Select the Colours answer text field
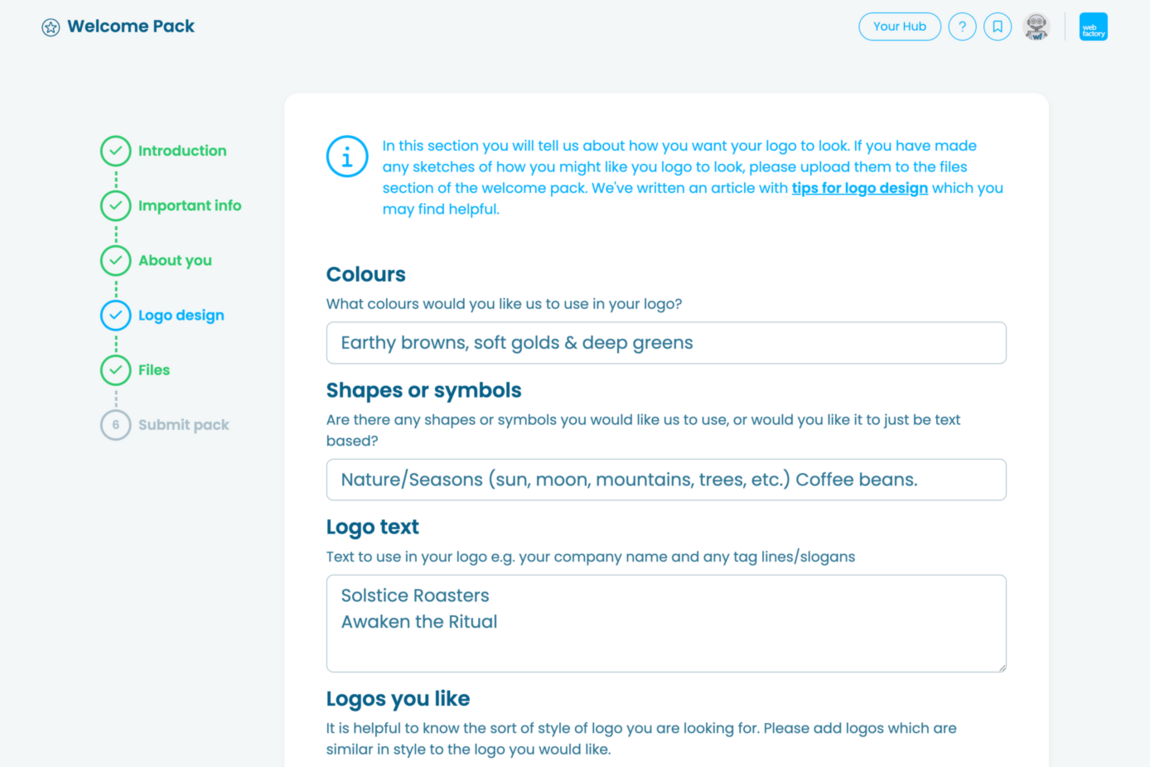The width and height of the screenshot is (1150, 767). point(666,342)
